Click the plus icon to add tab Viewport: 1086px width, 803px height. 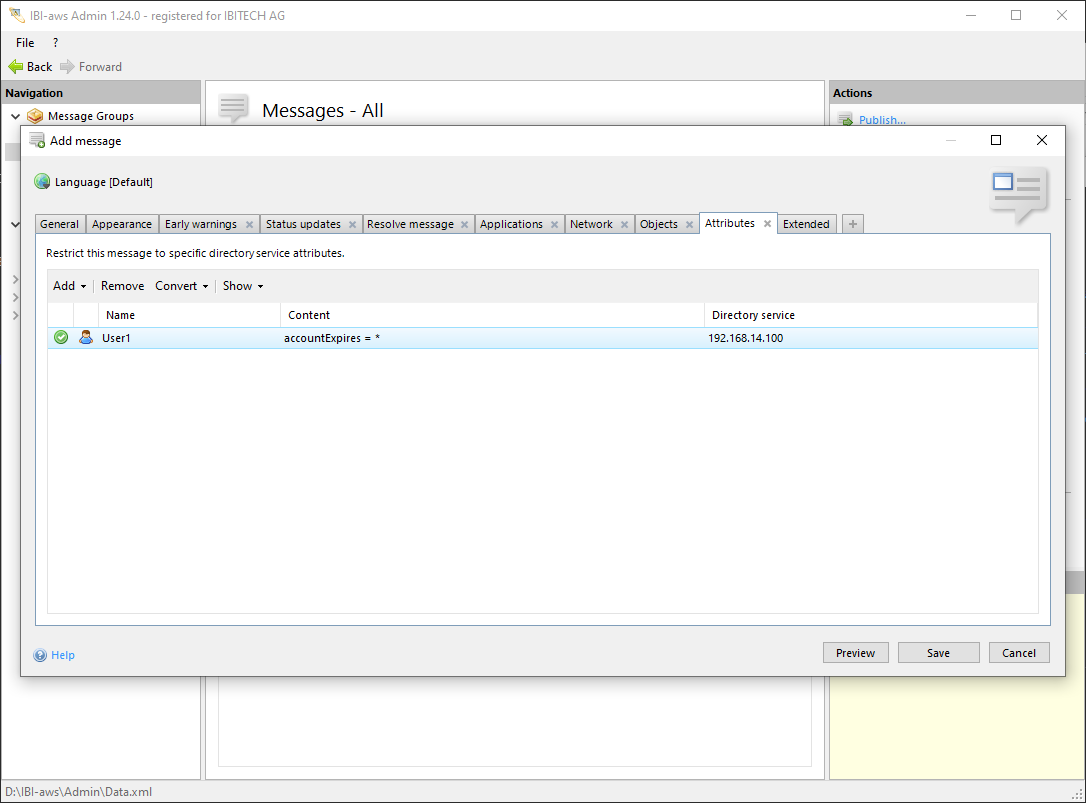(853, 224)
